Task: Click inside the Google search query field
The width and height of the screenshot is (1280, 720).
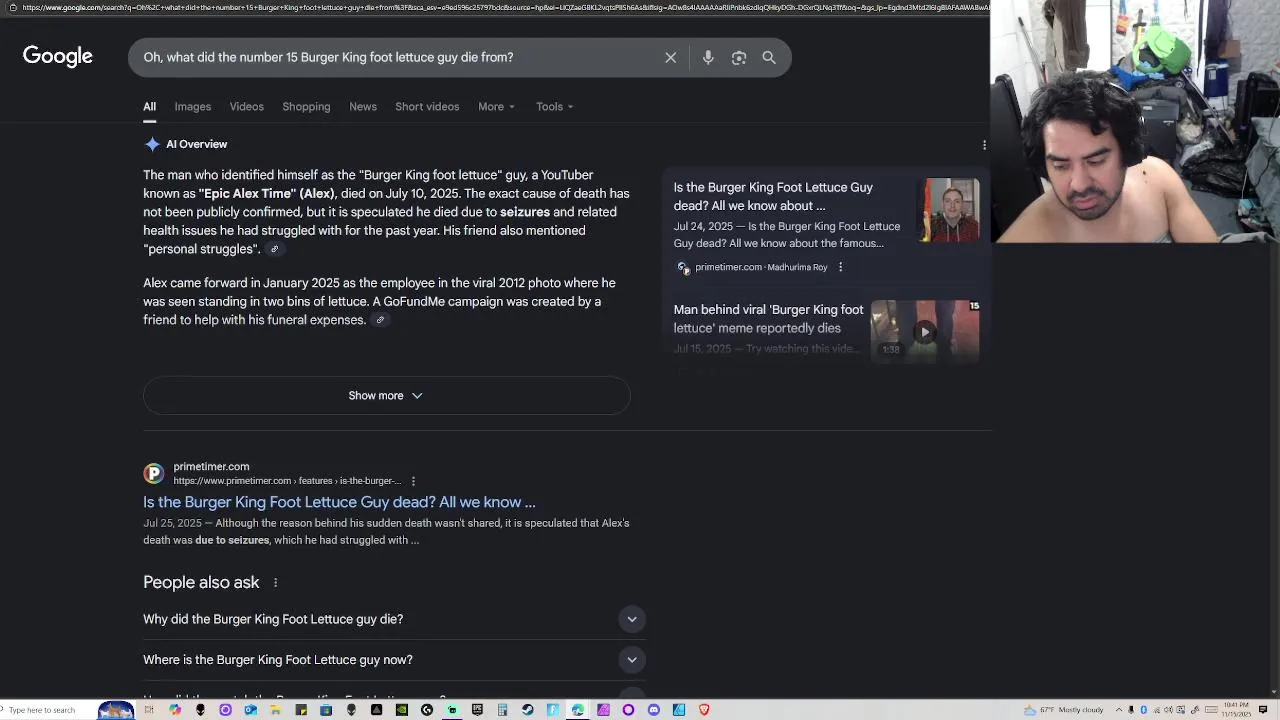Action: [400, 58]
